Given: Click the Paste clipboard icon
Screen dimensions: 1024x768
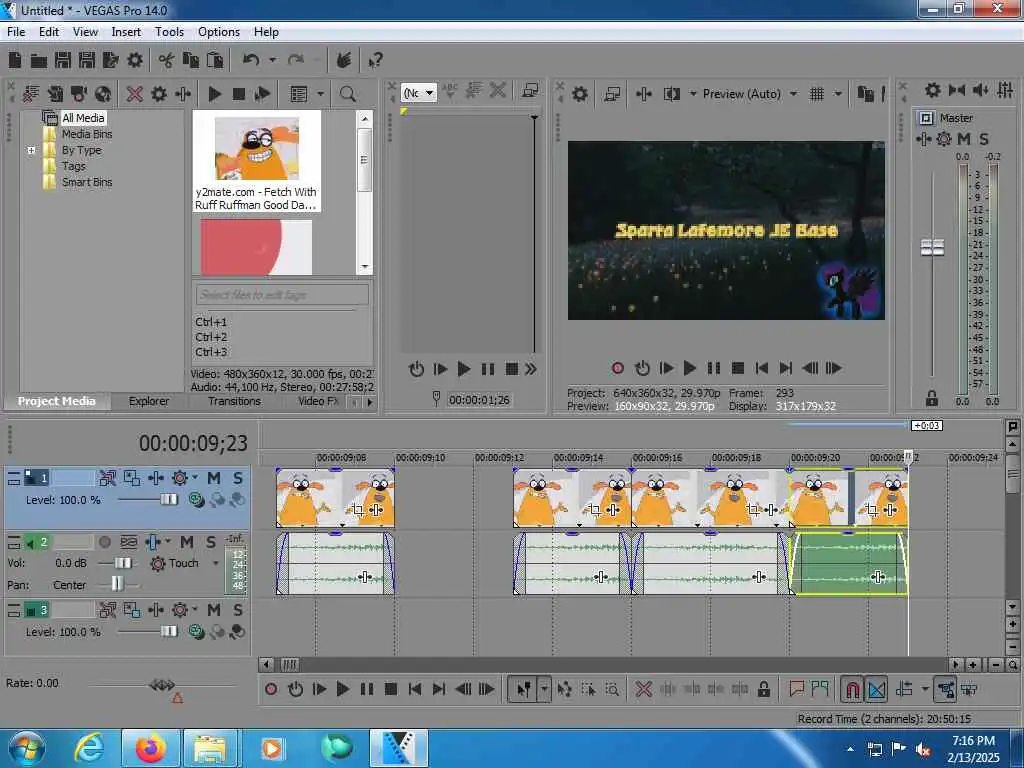Looking at the screenshot, I should tap(215, 61).
